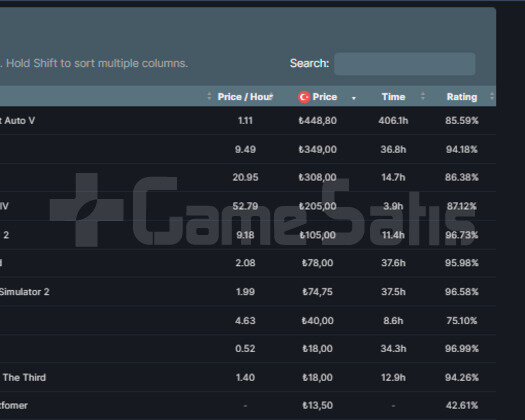Click the 11.4h time value
Screen dimensions: 525x420
[x=393, y=235]
